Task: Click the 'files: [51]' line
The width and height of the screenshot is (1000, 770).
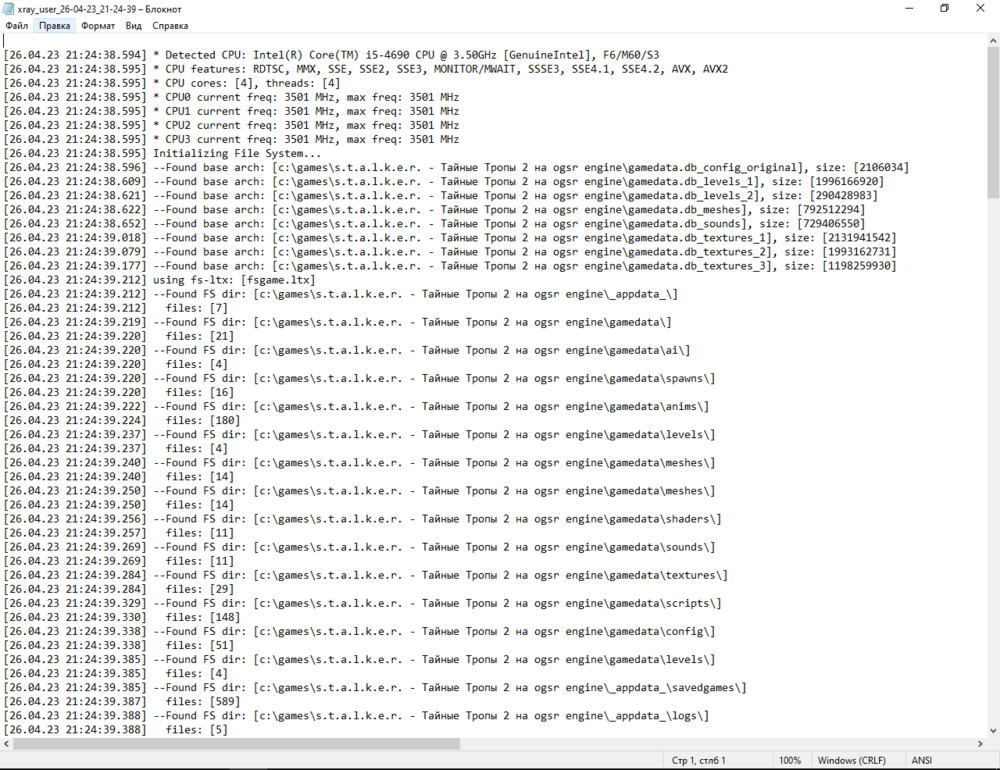Action: pos(119,645)
